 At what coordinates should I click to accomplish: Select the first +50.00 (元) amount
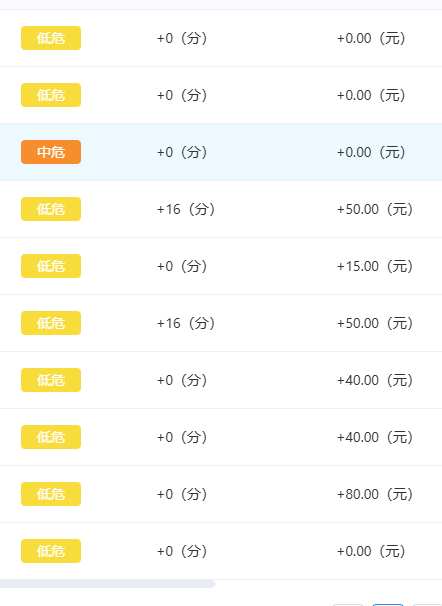point(375,209)
